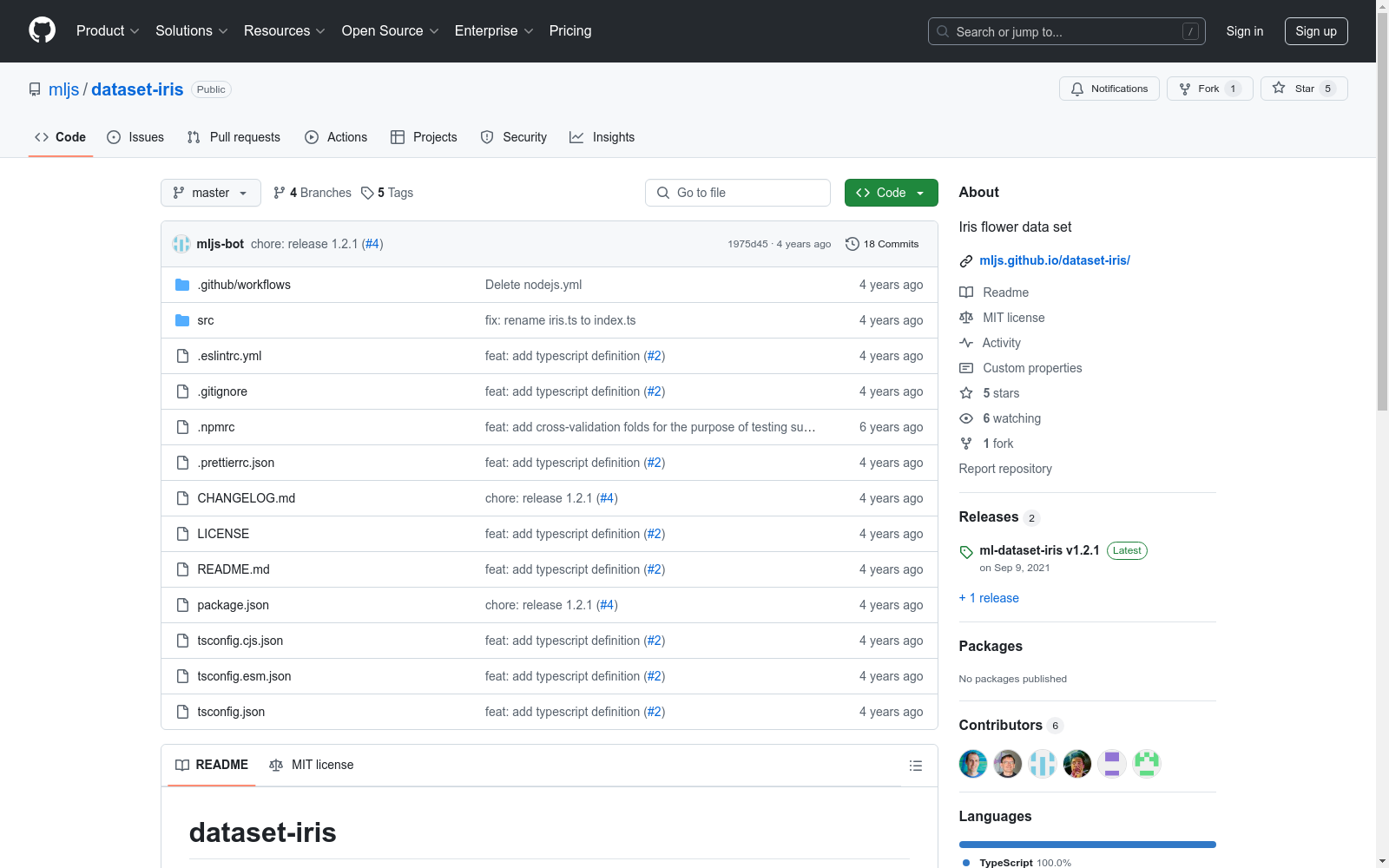Viewport: 1389px width, 868px height.
Task: Expand the Open Source menu
Action: (x=391, y=31)
